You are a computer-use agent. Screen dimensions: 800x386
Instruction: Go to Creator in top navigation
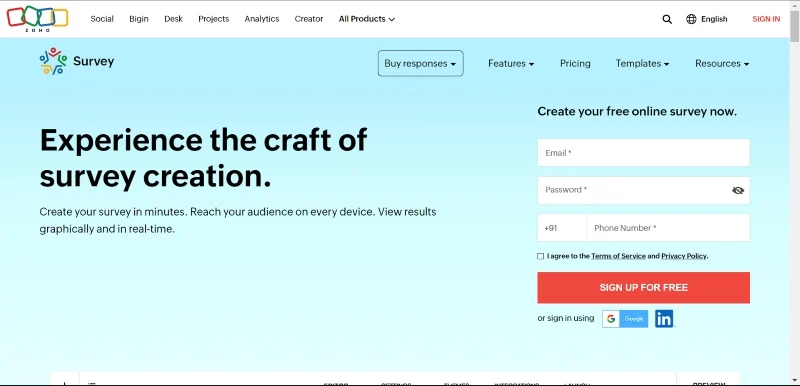309,19
